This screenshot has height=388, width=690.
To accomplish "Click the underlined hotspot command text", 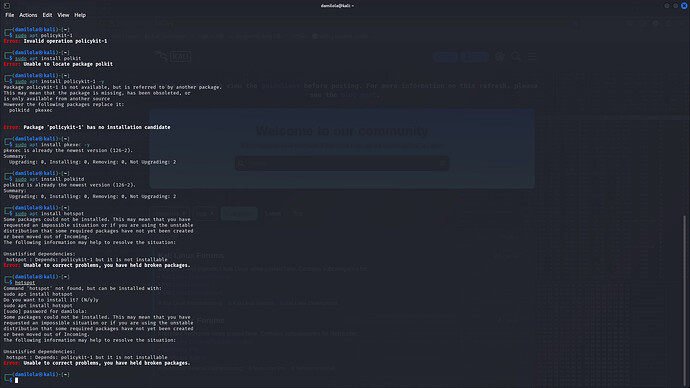I will 25,282.
